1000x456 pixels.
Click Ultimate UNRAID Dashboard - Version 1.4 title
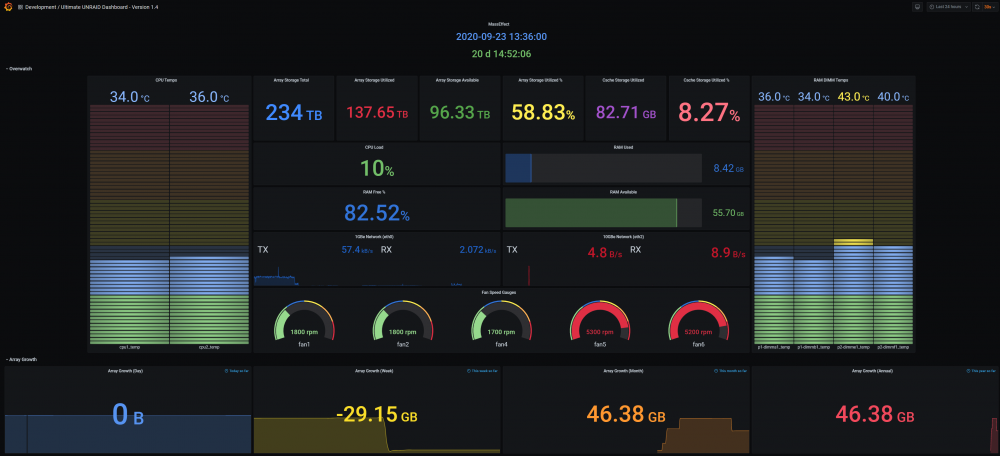(x=109, y=7)
